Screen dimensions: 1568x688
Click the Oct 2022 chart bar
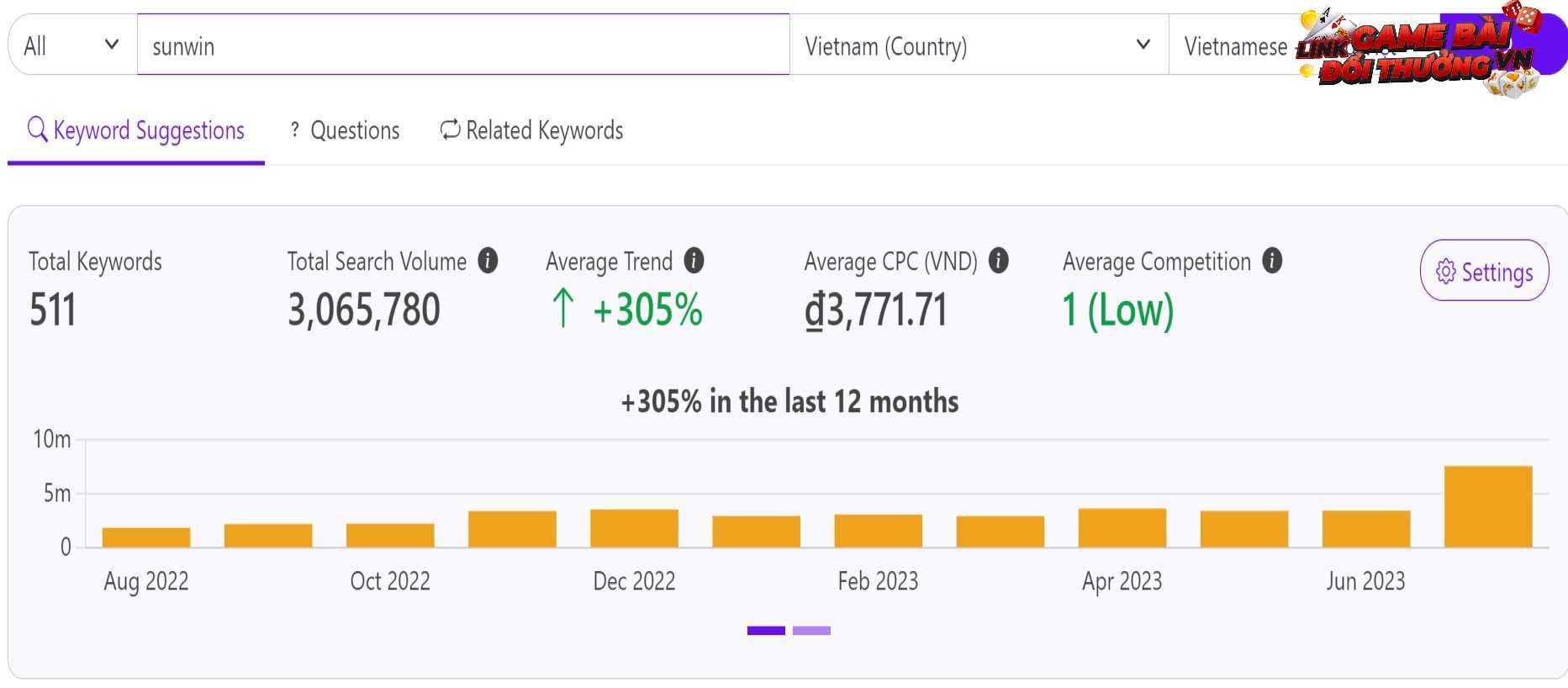[390, 536]
